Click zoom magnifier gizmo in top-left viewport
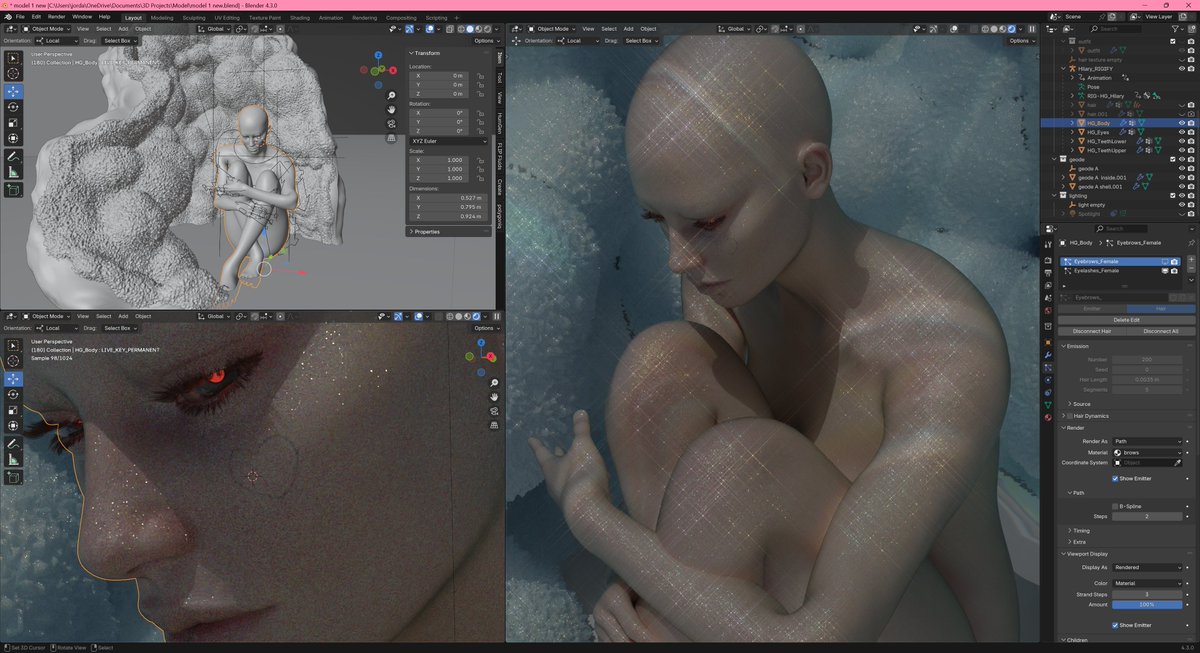This screenshot has width=1200, height=653. 390,95
